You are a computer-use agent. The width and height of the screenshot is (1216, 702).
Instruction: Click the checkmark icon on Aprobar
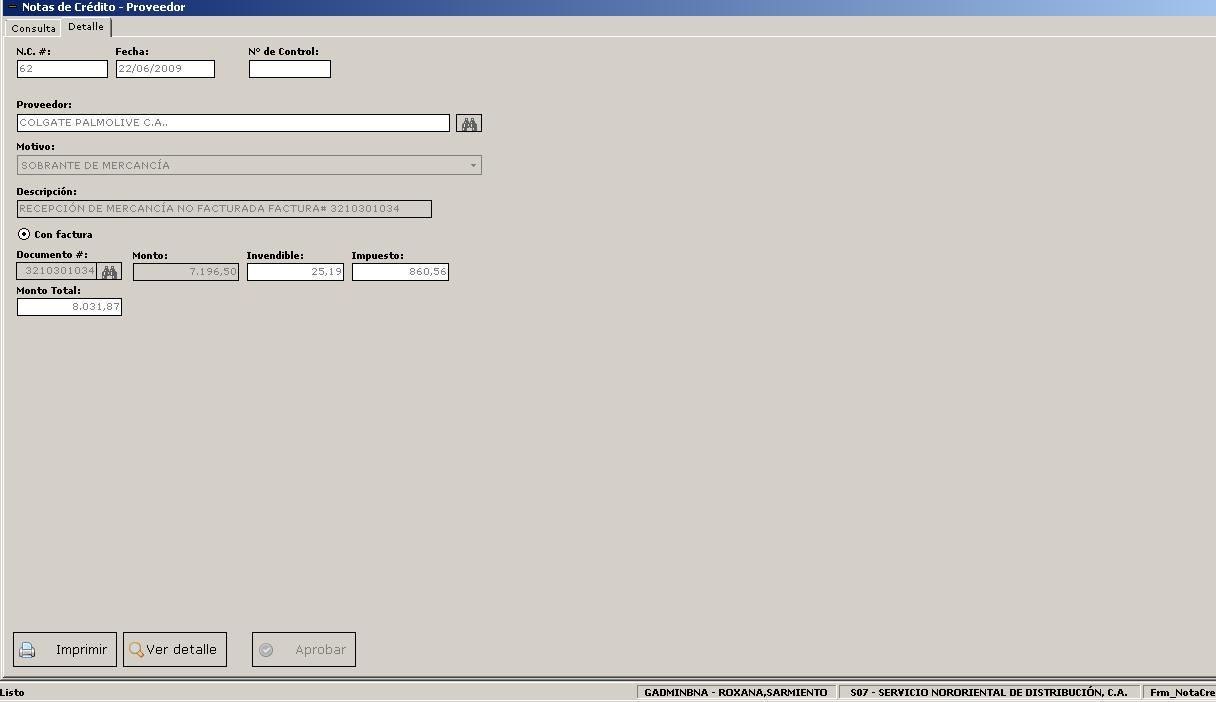click(266, 650)
